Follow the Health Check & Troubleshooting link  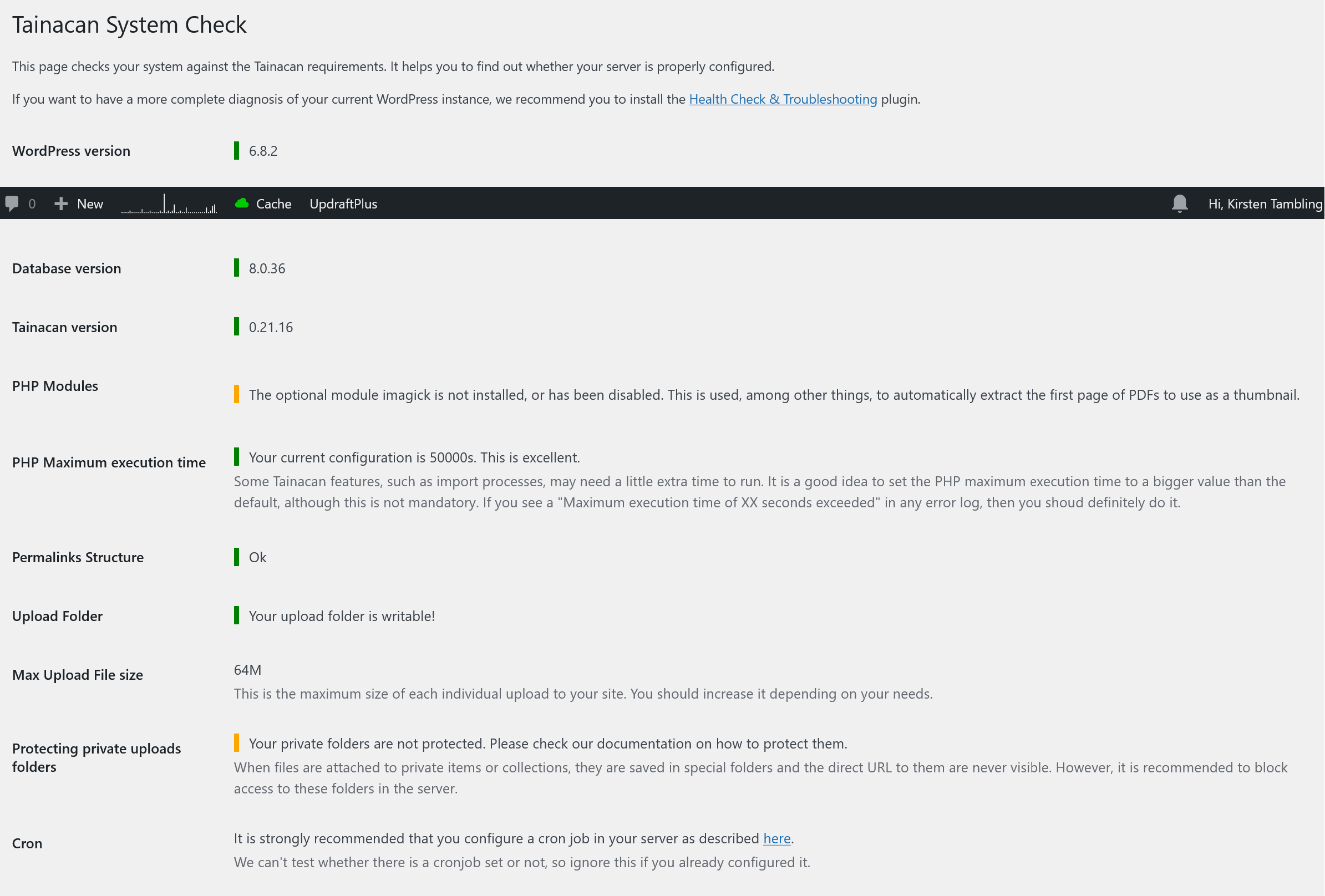pyautogui.click(x=783, y=99)
